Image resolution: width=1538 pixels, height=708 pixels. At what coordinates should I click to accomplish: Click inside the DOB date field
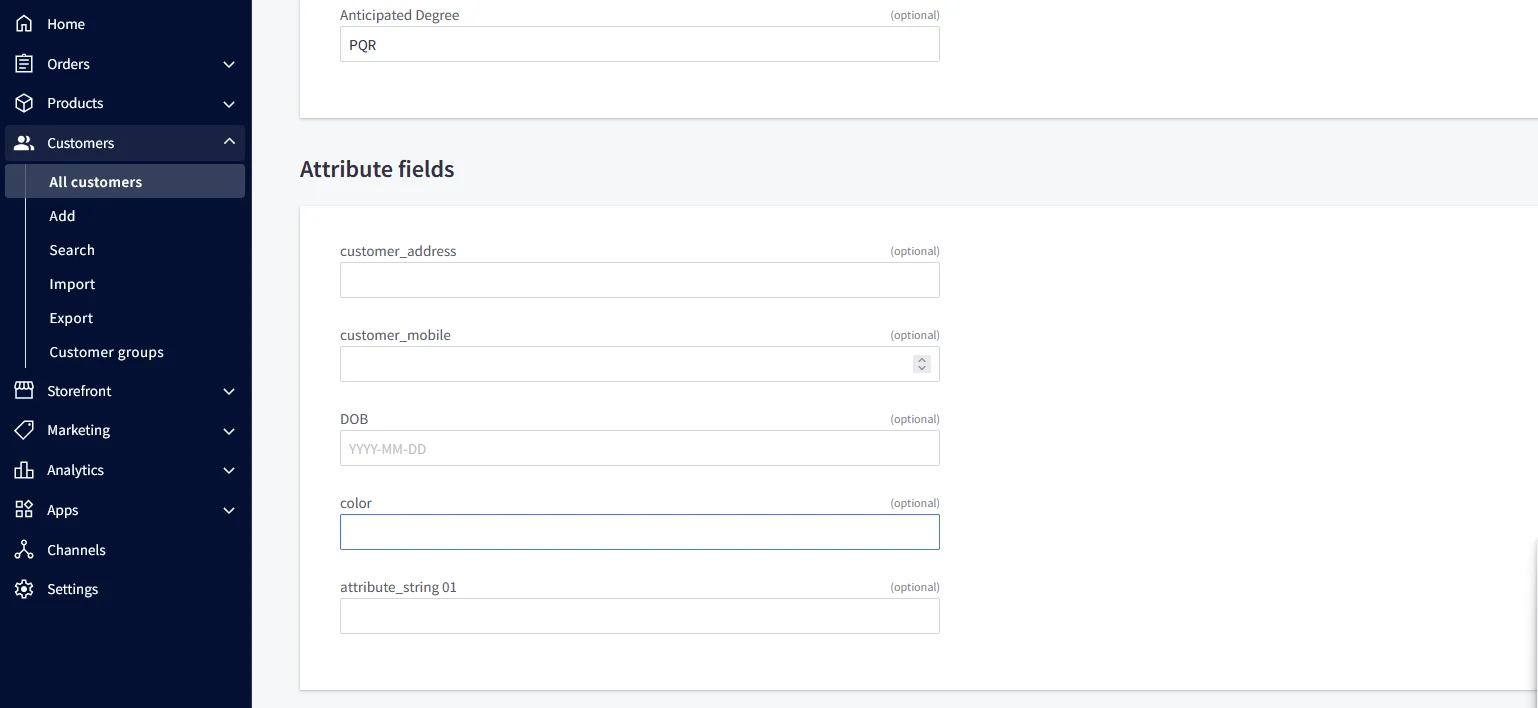coord(639,448)
